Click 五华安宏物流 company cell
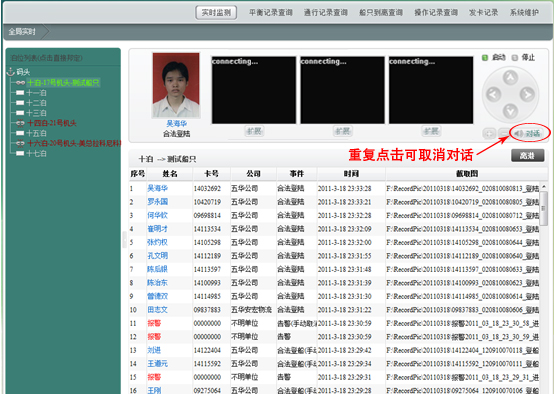554x394 pixels. pyautogui.click(x=251, y=310)
